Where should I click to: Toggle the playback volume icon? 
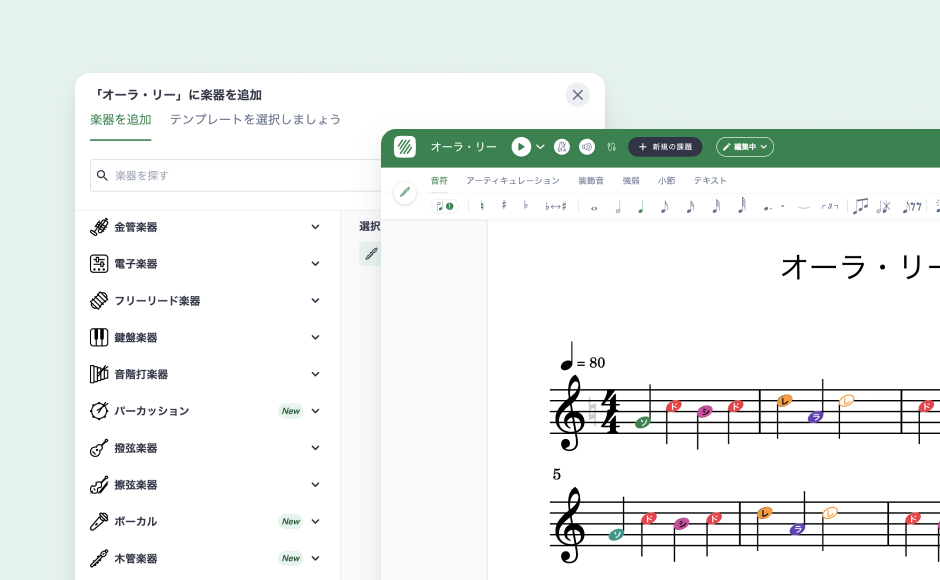pos(586,147)
